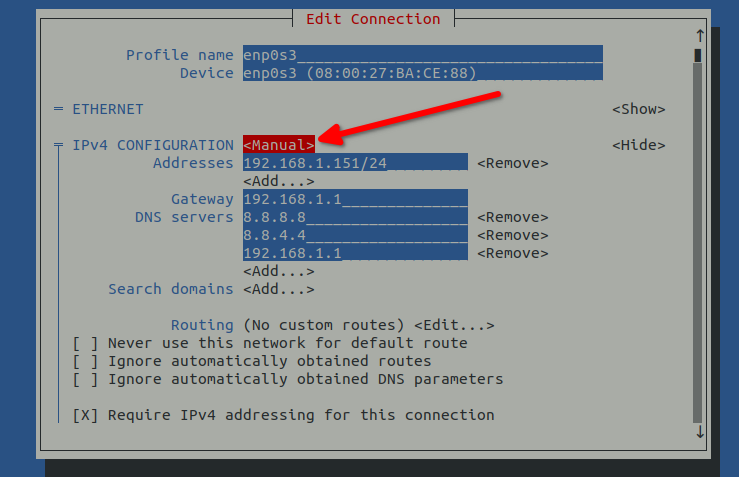Image resolution: width=739 pixels, height=477 pixels.
Task: Add another DNS server entry
Action: tap(278, 271)
